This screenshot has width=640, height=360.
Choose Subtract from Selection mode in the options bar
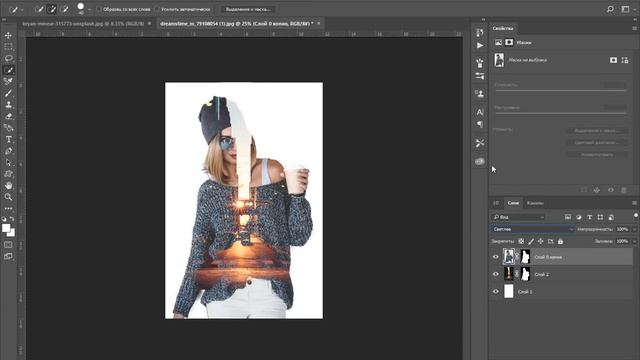(x=64, y=9)
